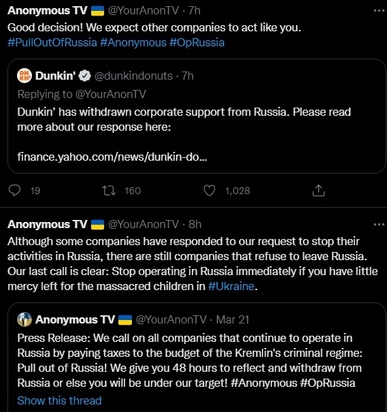This screenshot has width=387, height=412.
Task: Click the share icon on the first tweet
Action: pos(318,190)
